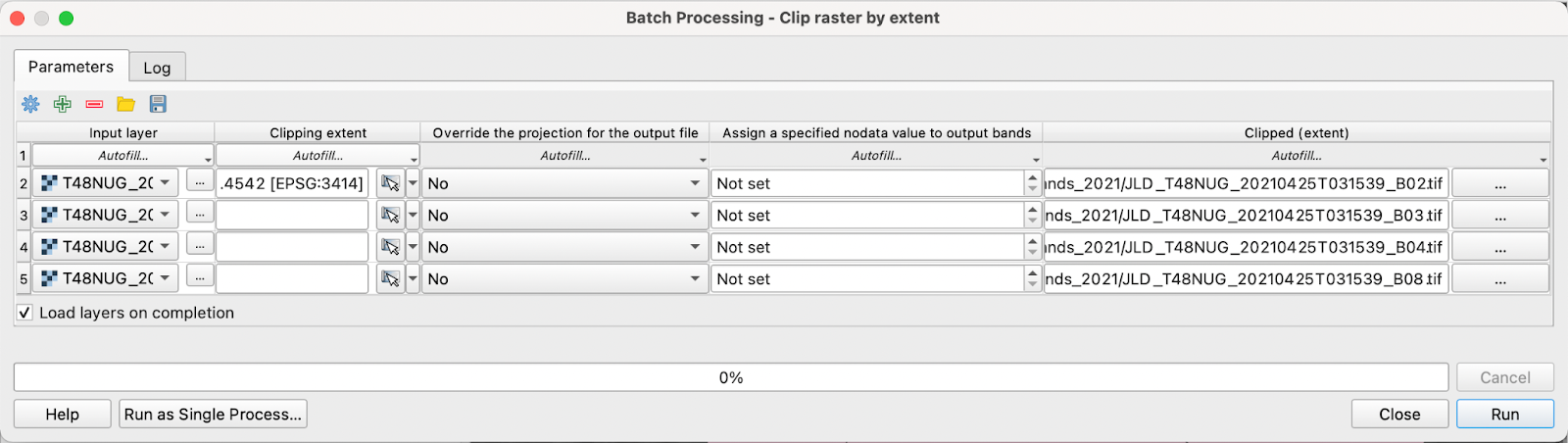Viewport: 1568px width, 443px height.
Task: Click Run as Single Process button
Action: pos(213,415)
